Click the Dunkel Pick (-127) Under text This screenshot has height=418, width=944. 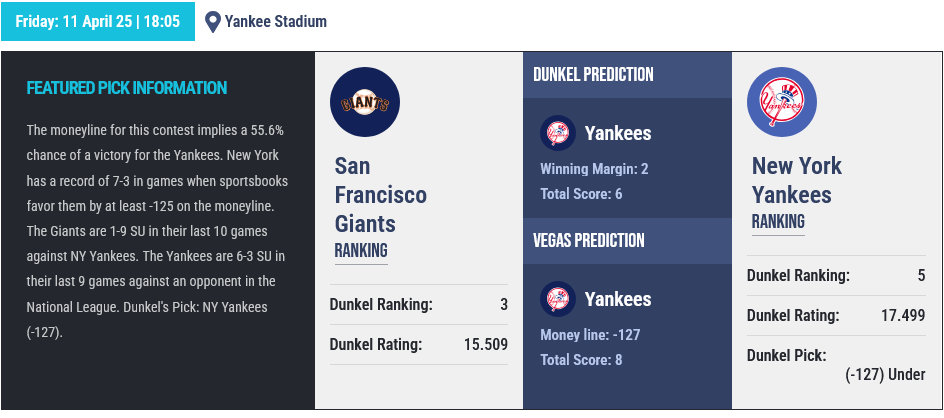point(885,375)
